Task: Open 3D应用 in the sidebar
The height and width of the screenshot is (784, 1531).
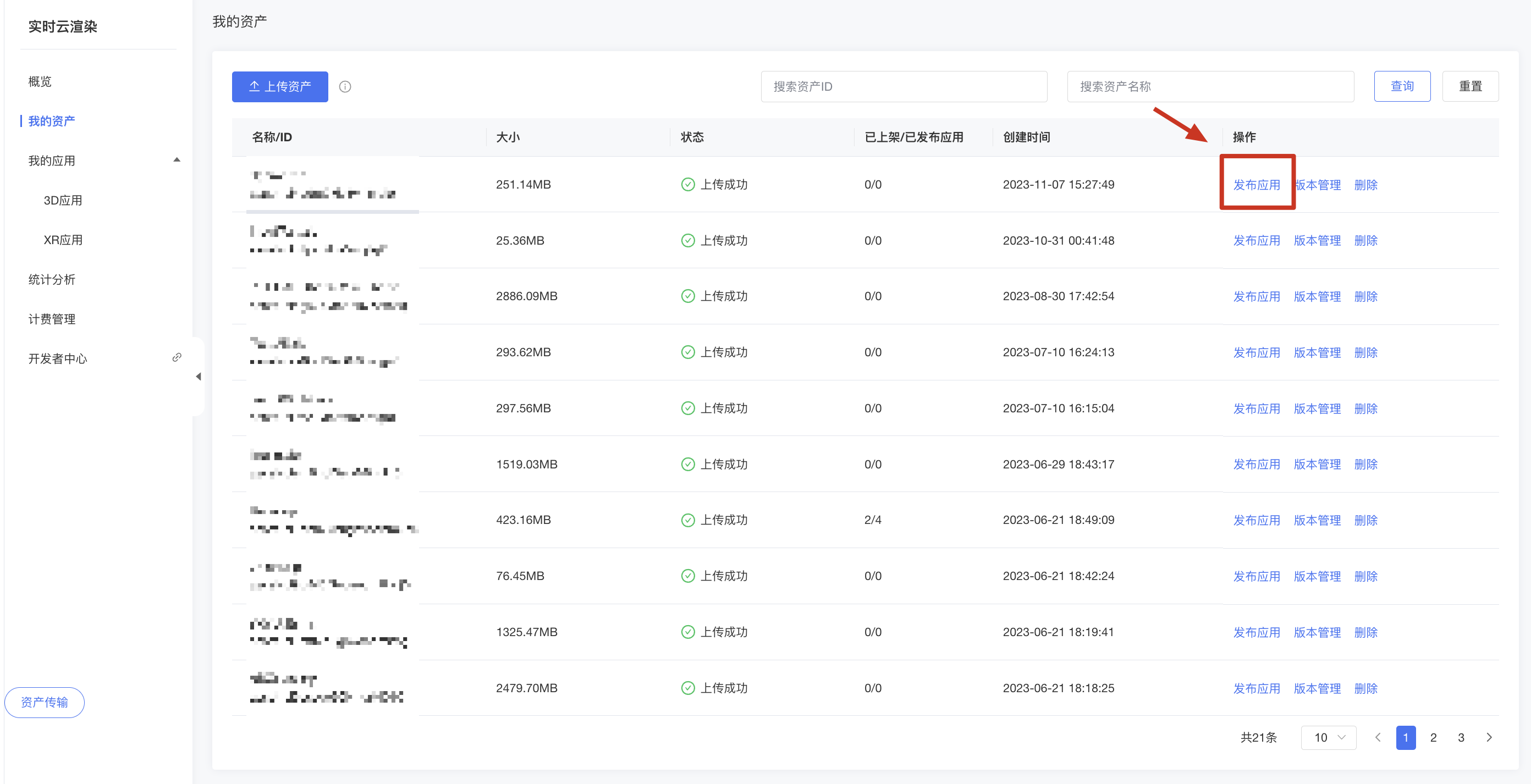Action: [63, 200]
